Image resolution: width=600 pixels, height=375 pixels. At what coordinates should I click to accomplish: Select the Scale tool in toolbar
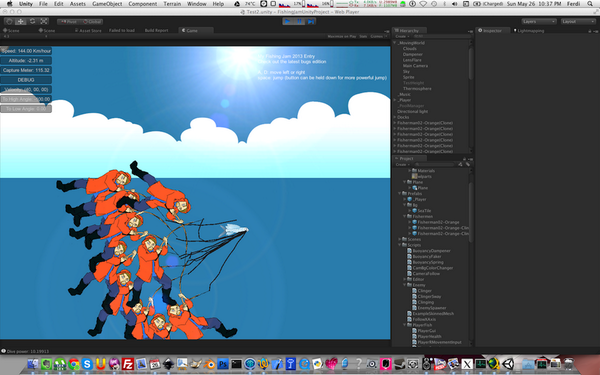tap(44, 22)
